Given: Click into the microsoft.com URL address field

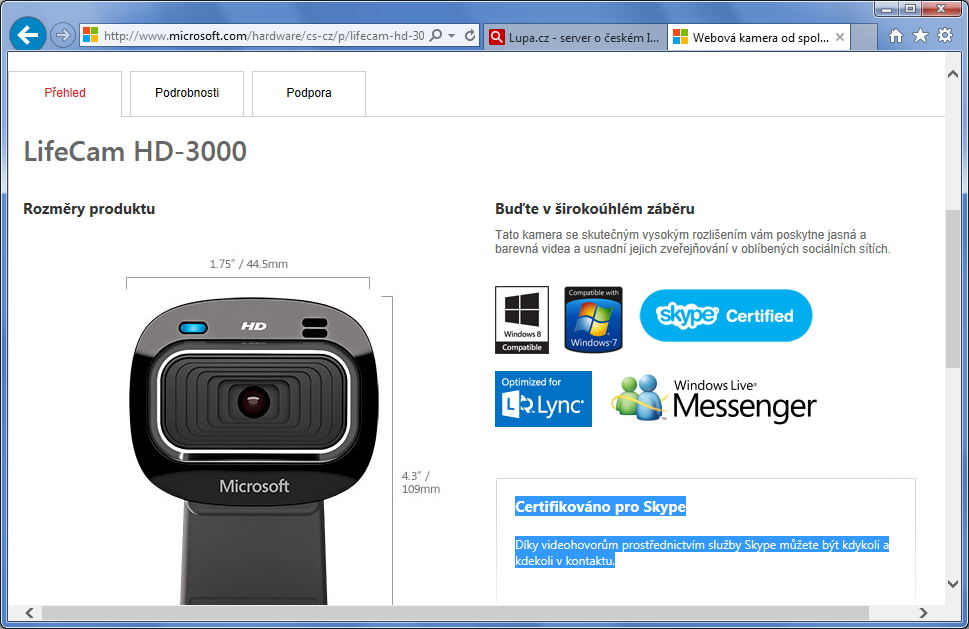Looking at the screenshot, I should (260, 36).
